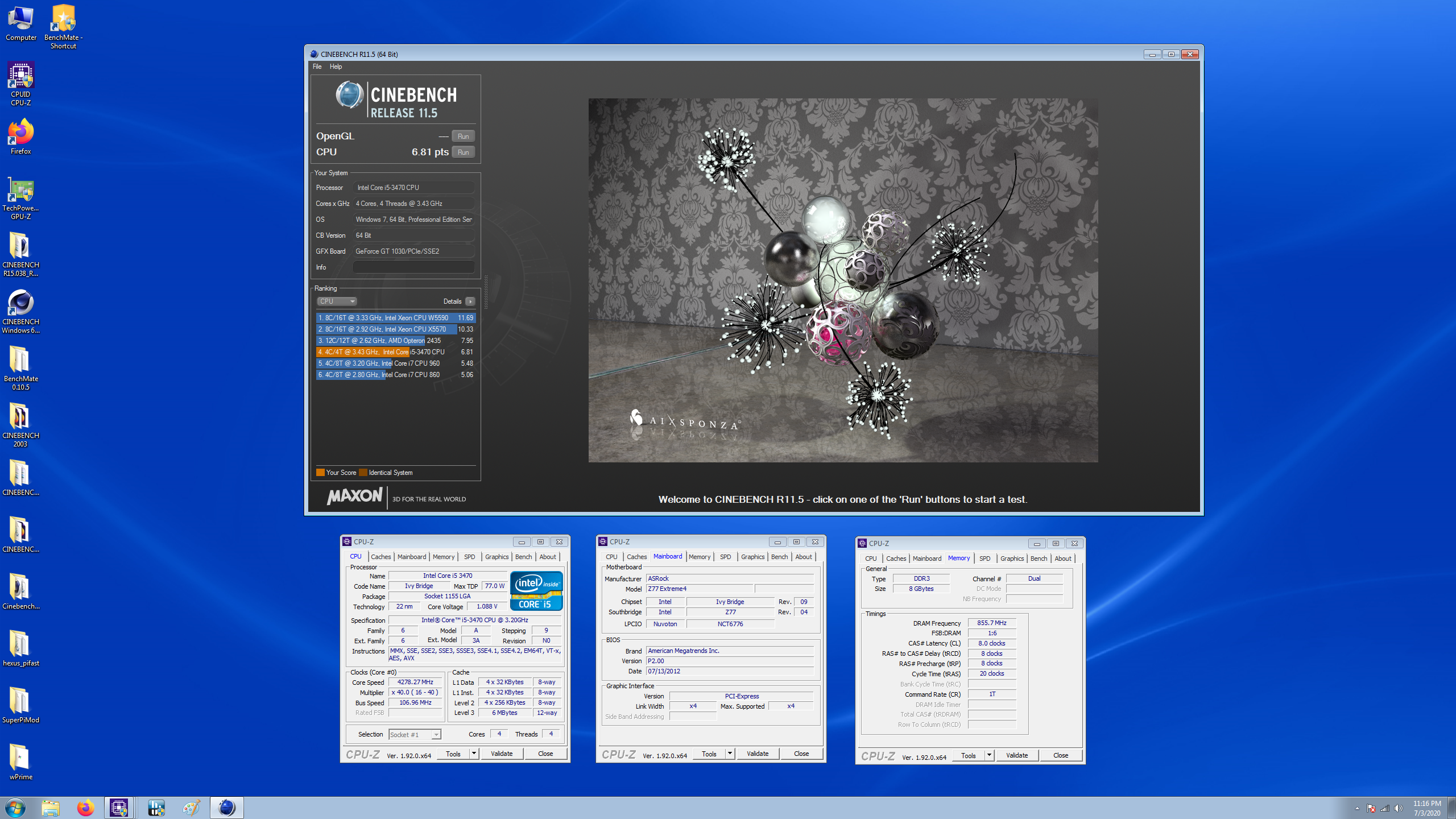Open the hexus_pifast folder on the desktop
This screenshot has width=1456, height=819.
21,648
